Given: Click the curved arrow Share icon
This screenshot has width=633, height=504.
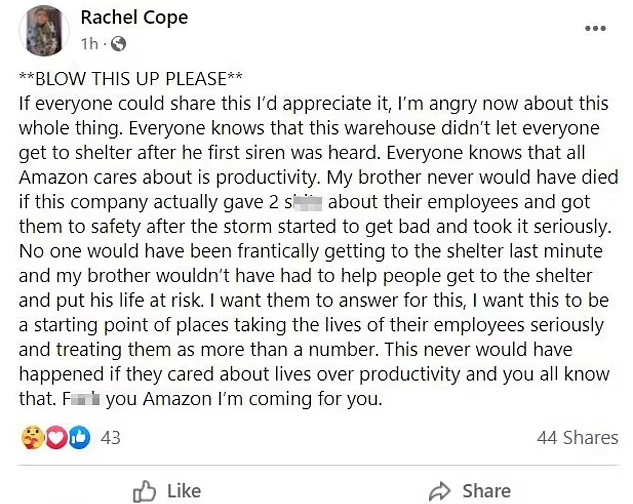Looking at the screenshot, I should [440, 491].
